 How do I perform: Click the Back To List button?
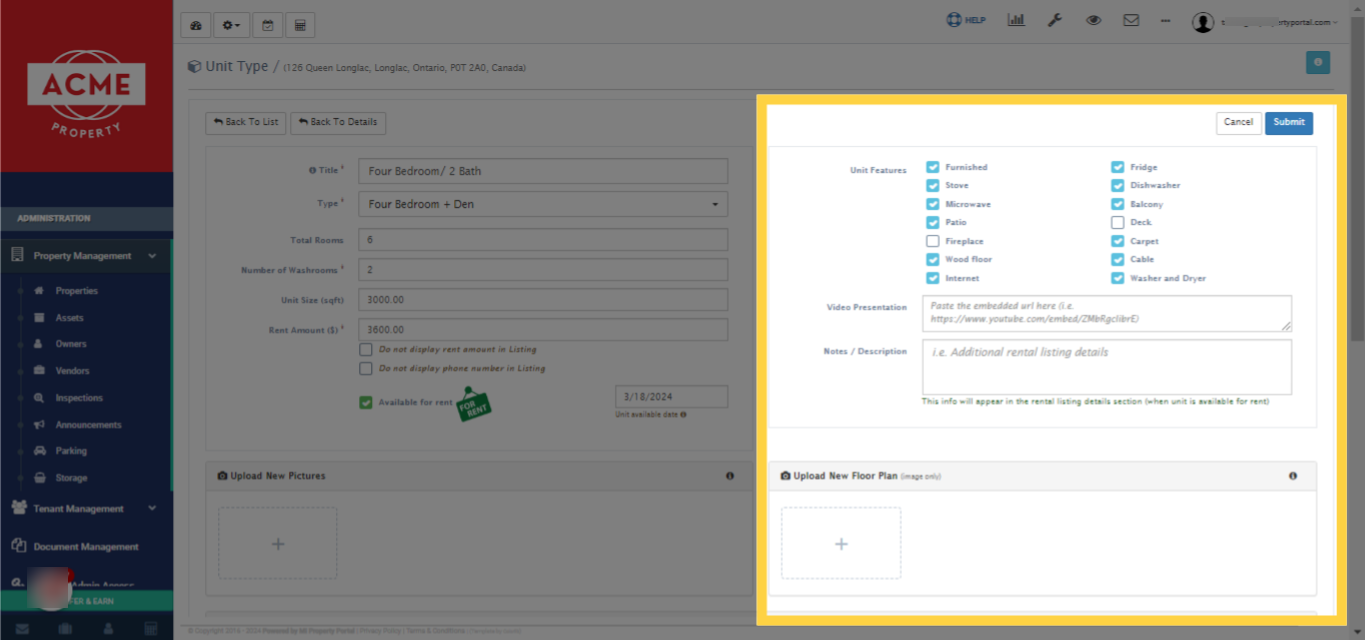point(246,122)
